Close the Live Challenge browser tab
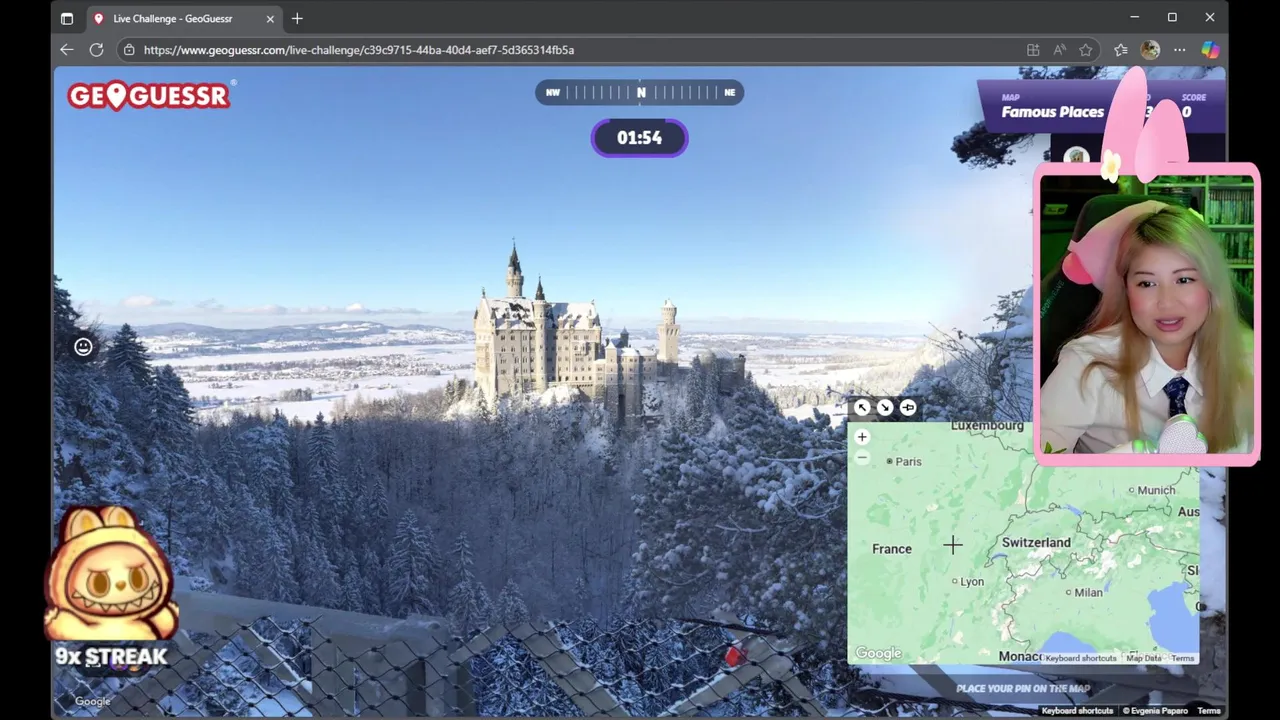Image resolution: width=1280 pixels, height=720 pixels. (x=270, y=18)
